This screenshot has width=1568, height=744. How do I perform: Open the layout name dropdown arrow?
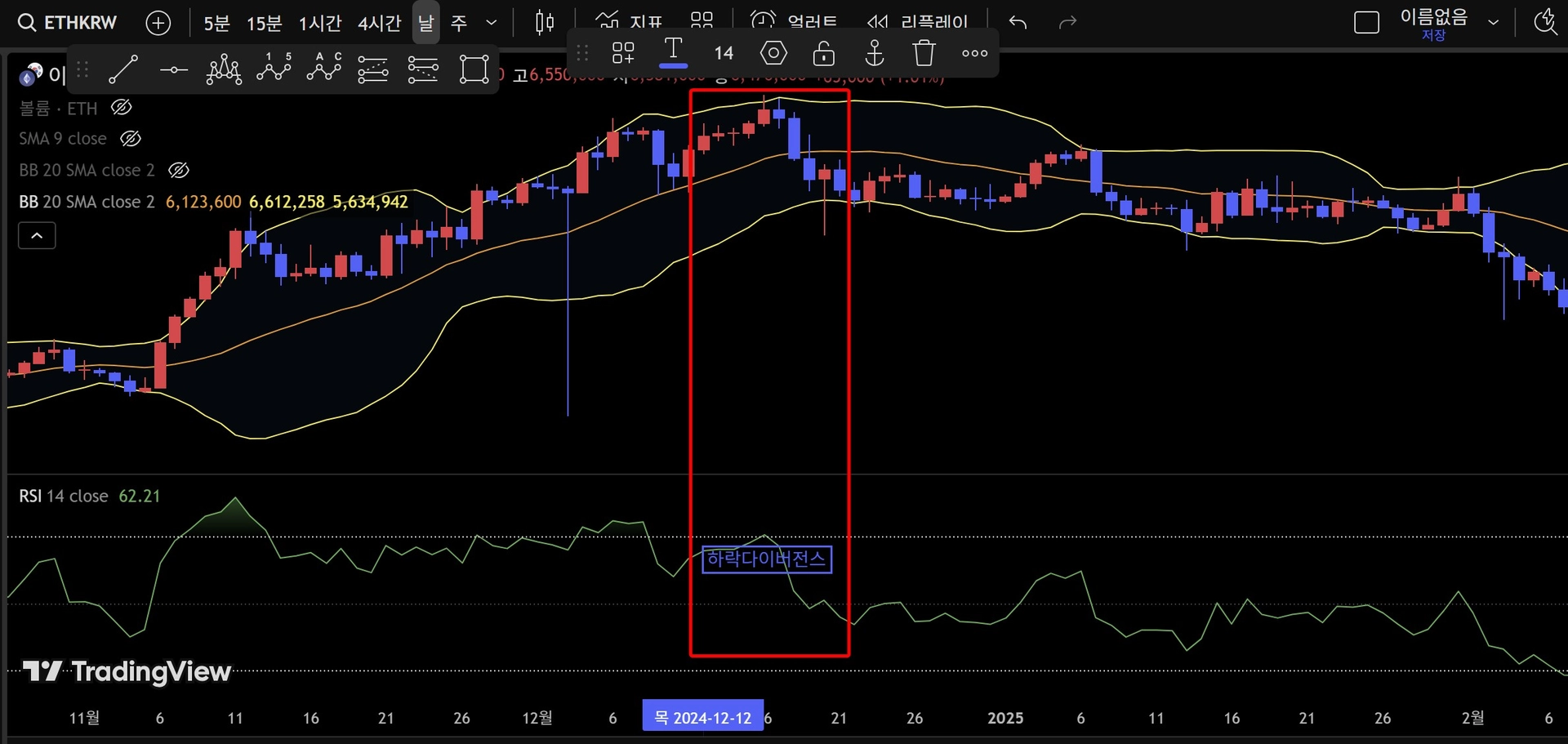pos(1493,22)
